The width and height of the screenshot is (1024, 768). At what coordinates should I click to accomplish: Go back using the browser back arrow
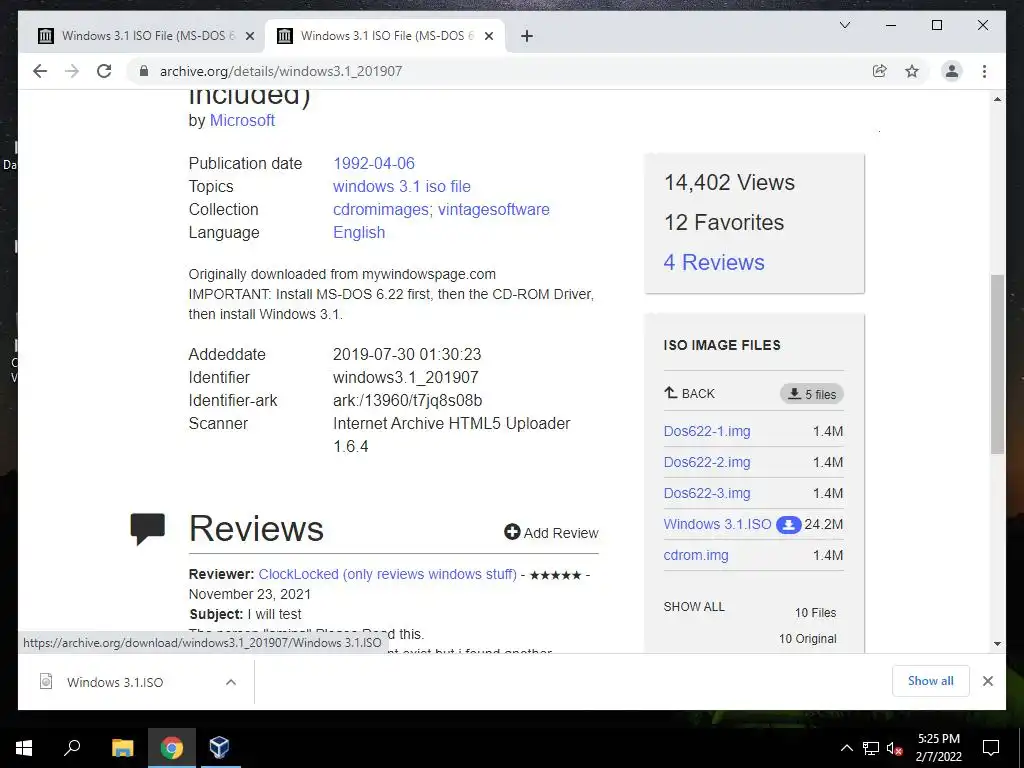click(40, 71)
